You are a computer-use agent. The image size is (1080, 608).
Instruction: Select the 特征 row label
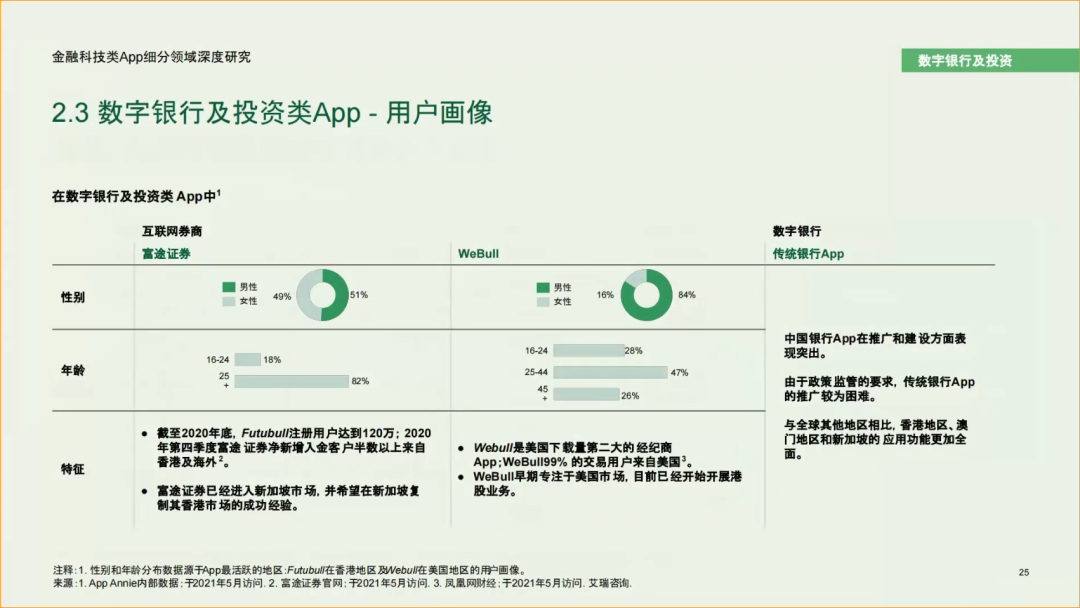73,470
